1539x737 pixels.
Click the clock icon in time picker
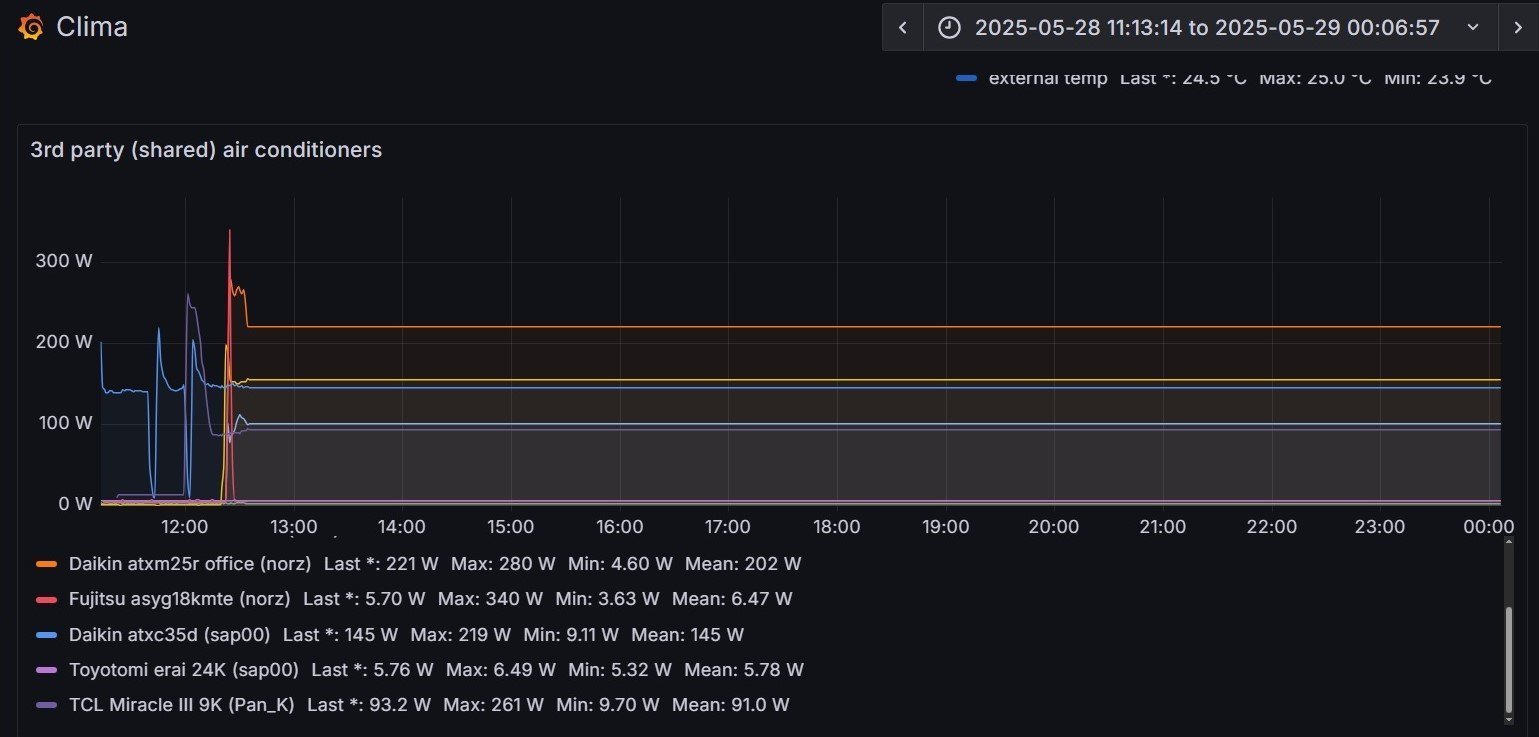coord(949,28)
